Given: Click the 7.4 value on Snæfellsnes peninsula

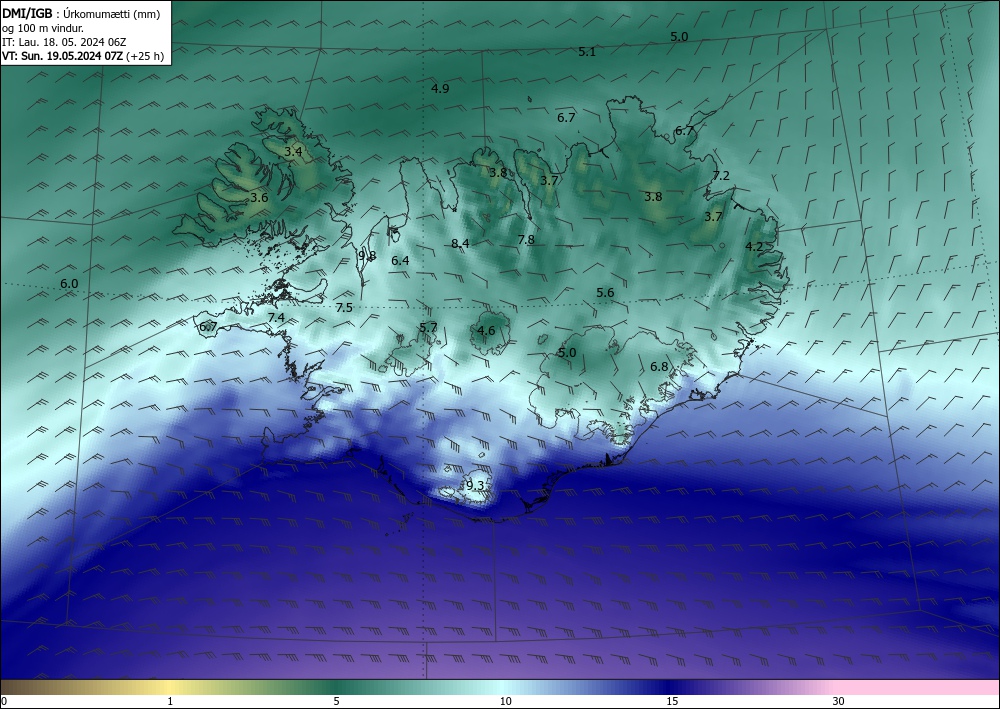Looking at the screenshot, I should point(276,318).
